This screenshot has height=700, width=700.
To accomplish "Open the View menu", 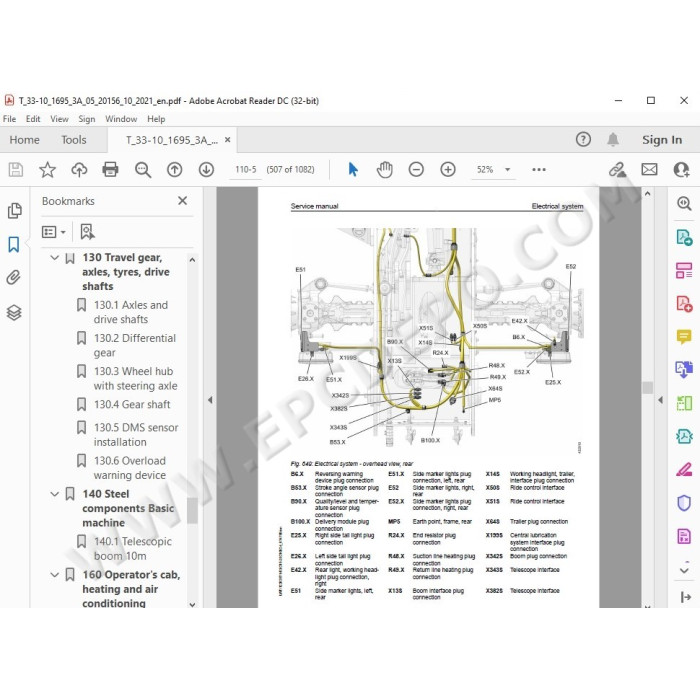I will pos(59,119).
